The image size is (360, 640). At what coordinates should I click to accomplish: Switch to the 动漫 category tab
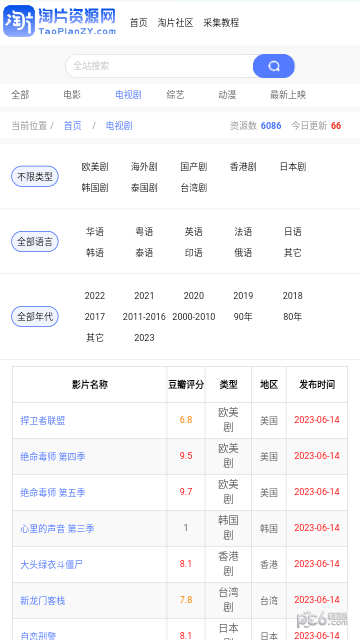[227, 95]
